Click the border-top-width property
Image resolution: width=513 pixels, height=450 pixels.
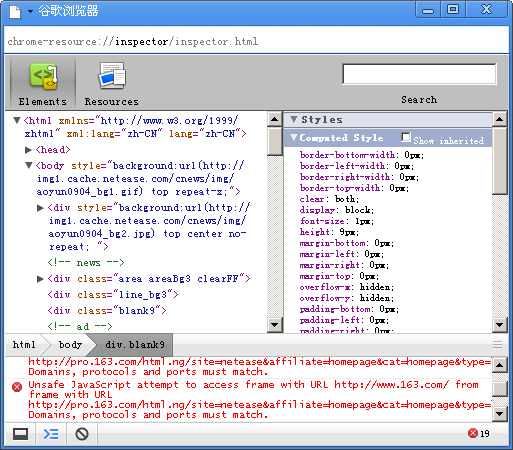[x=354, y=188]
